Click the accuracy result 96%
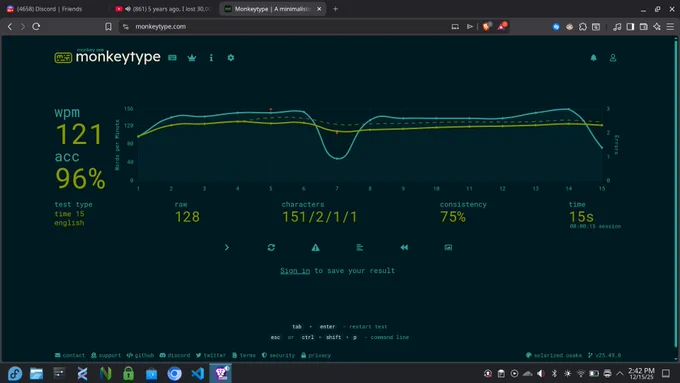Screen dimensions: 680x383 [x=80, y=178]
